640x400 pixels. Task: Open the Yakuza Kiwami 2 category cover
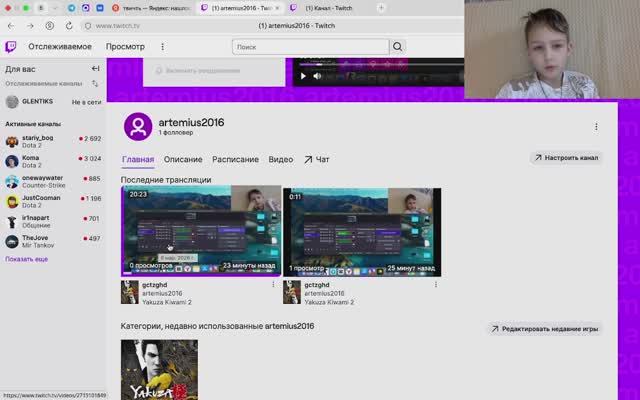[x=159, y=370]
